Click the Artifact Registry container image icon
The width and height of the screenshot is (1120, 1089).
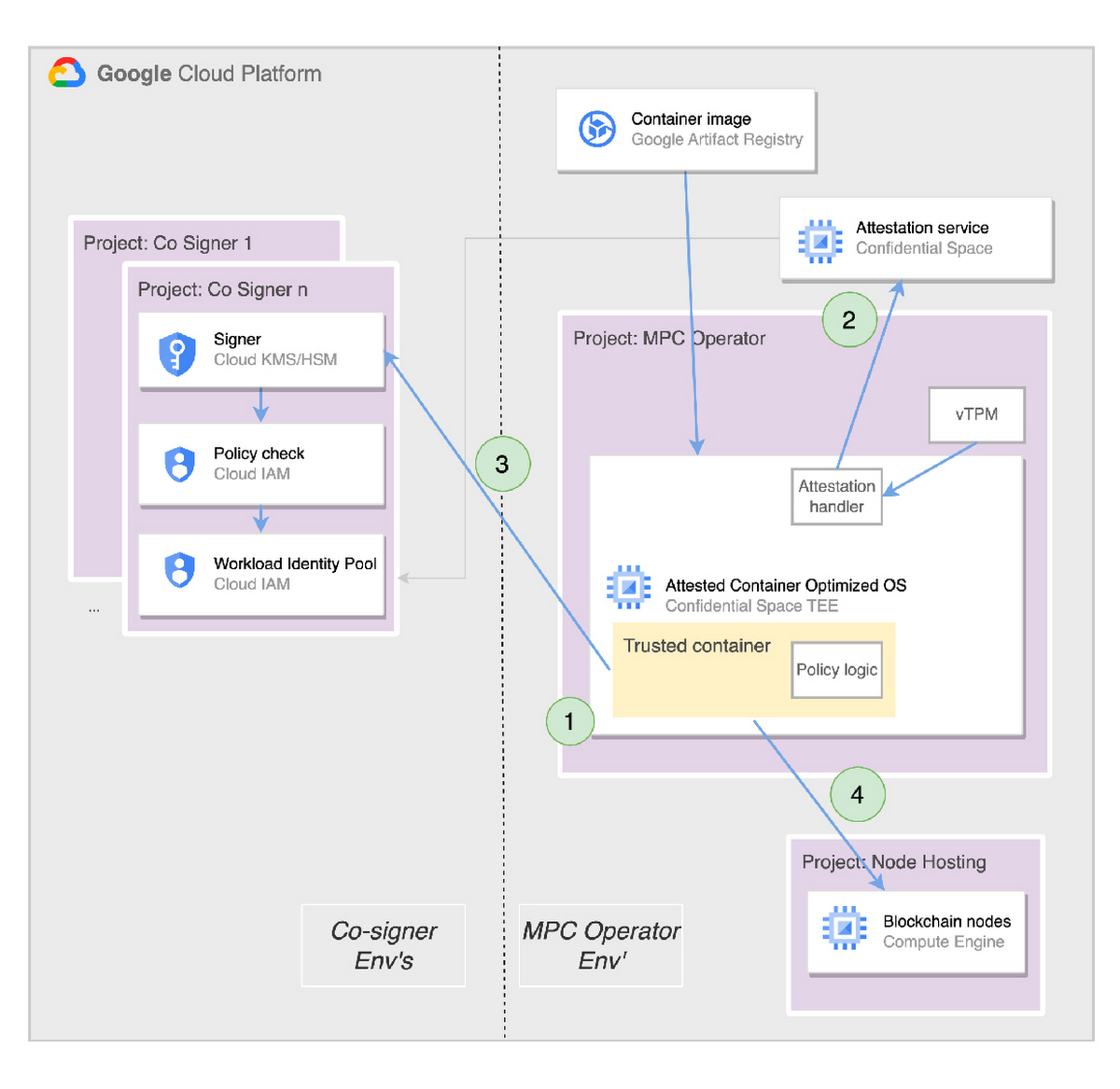tap(597, 129)
